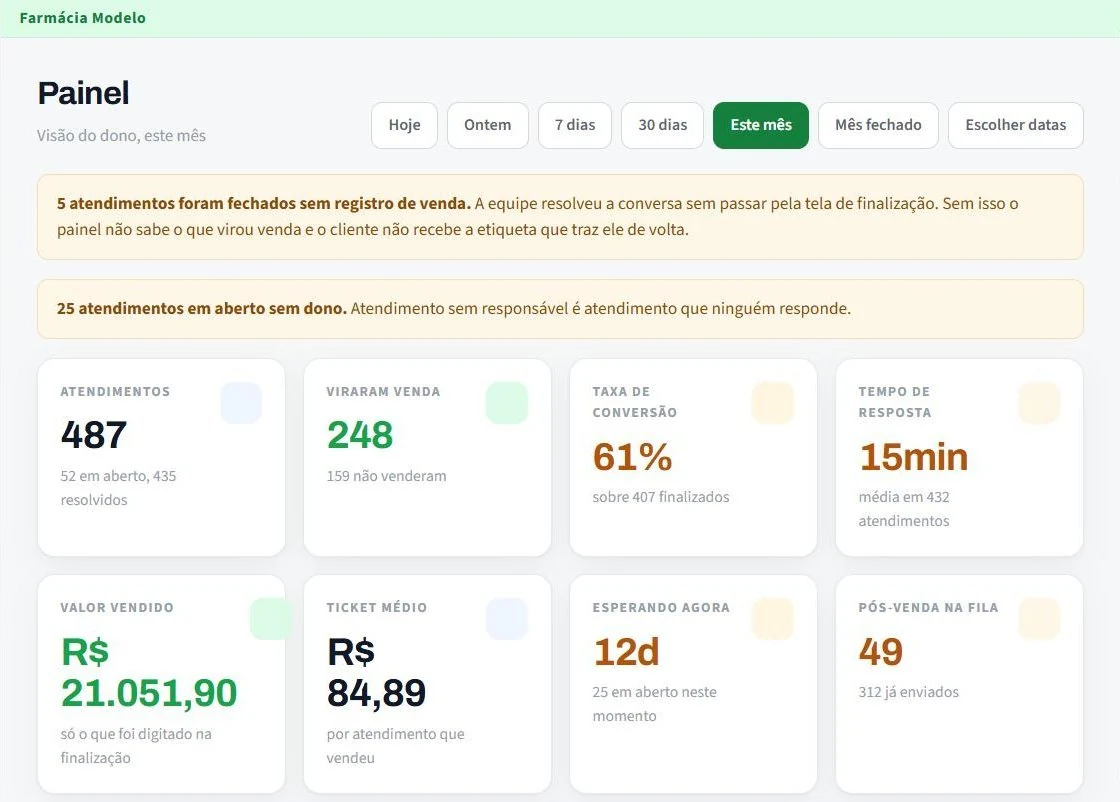
Task: Click 'sobre 407 finalizados' text
Action: (x=661, y=497)
